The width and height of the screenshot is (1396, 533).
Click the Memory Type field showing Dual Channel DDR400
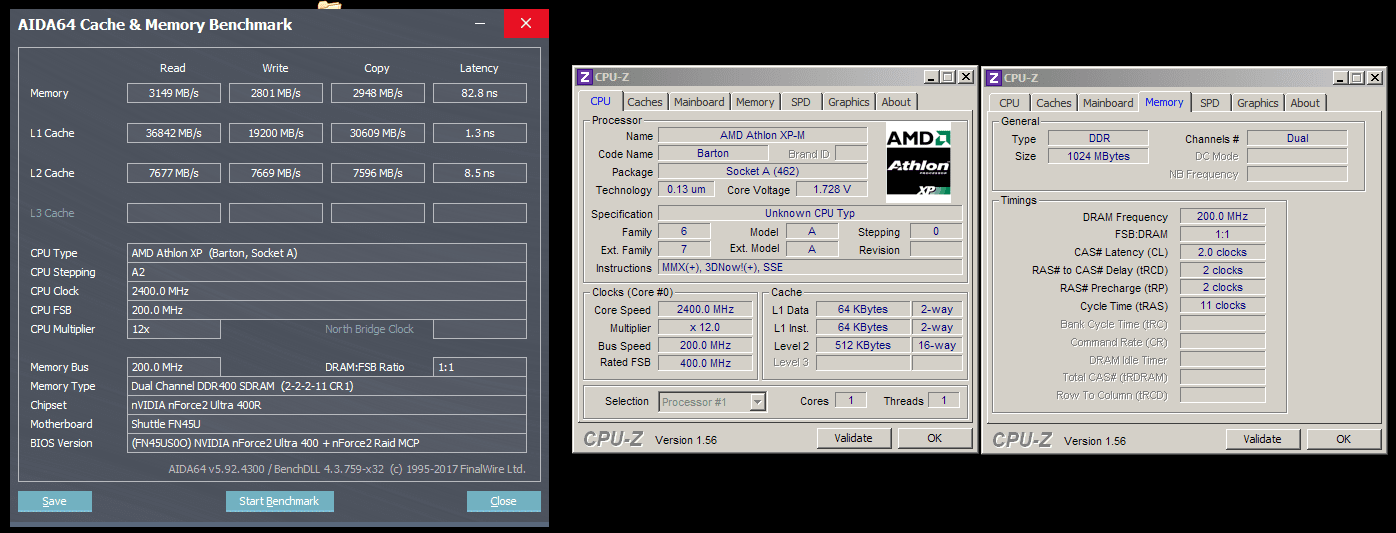(327, 386)
